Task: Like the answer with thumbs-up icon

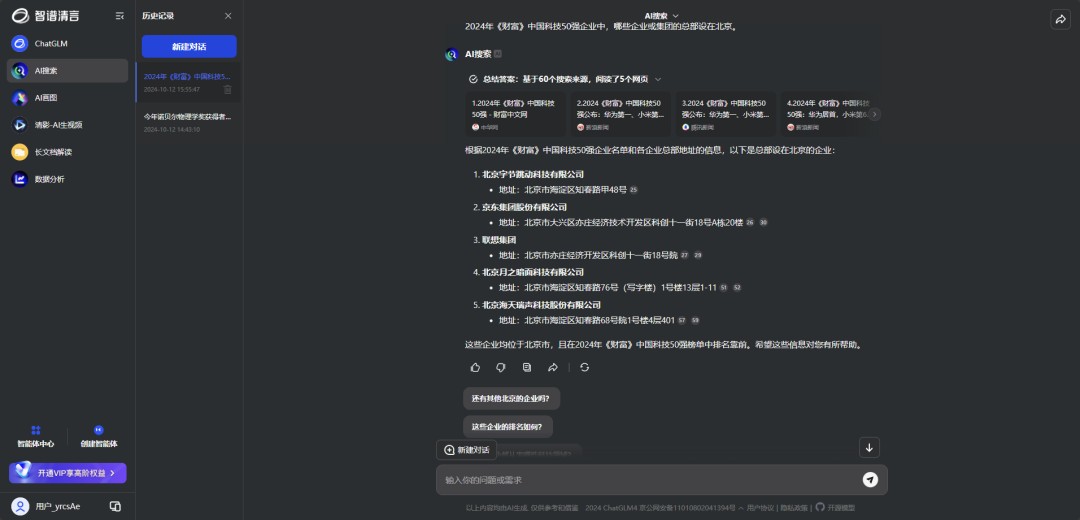Action: point(475,368)
